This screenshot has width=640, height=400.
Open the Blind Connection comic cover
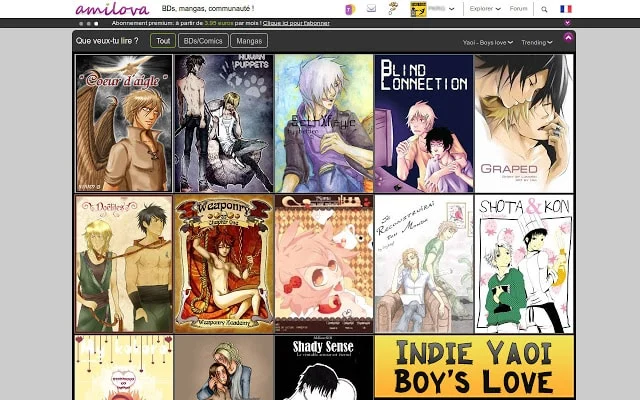click(x=424, y=123)
